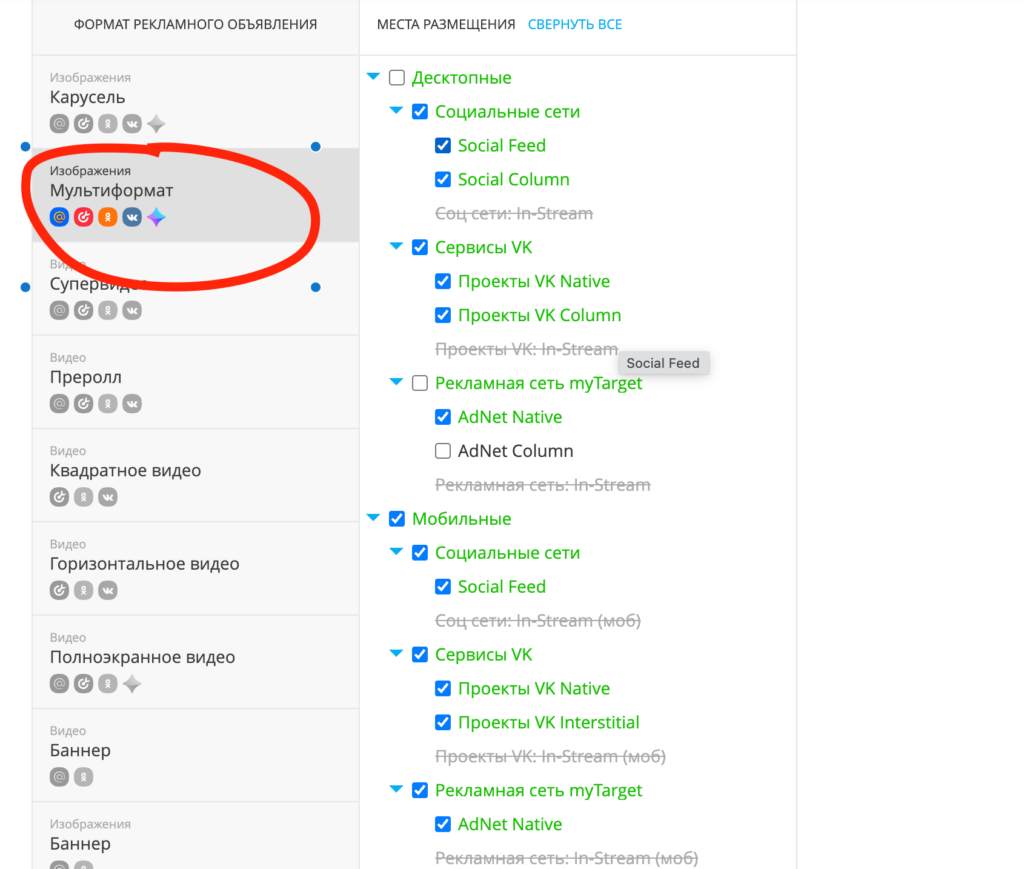Click the disabled Соц сети: In-Stream (моб) item

(x=538, y=621)
